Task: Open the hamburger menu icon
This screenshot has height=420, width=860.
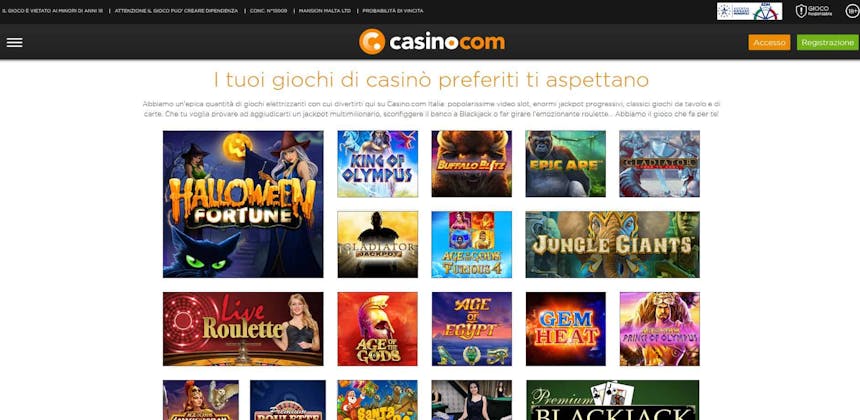Action: click(x=14, y=42)
